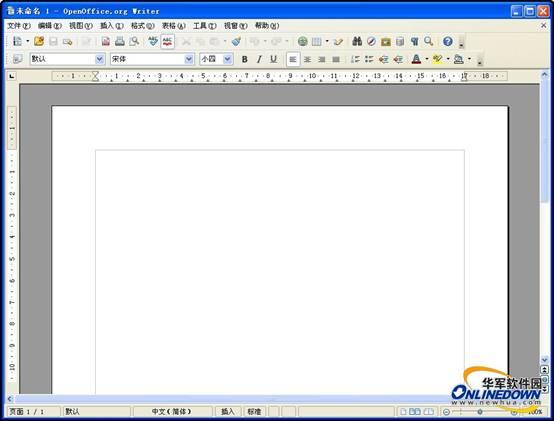Open the Styles and Formatting icon
The width and height of the screenshot is (554, 421).
click(17, 59)
